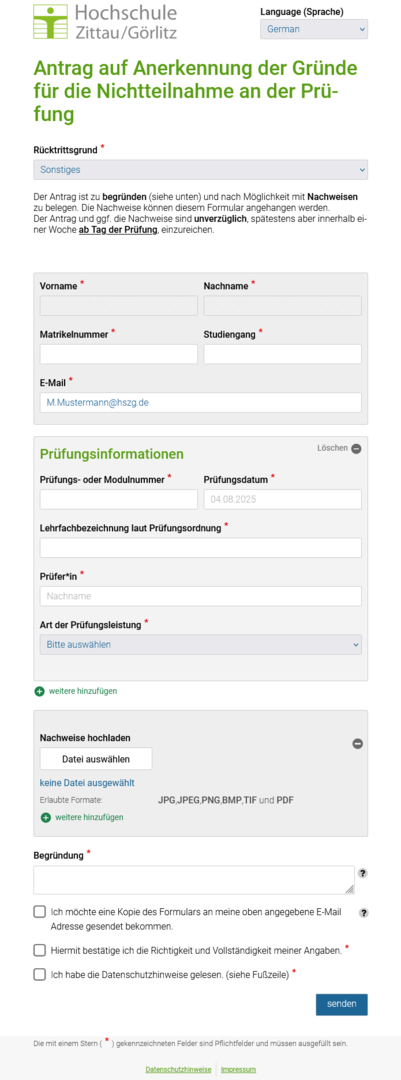Open help icon beside the email copy option
Screen dimensions: 401x1080
(x=364, y=913)
